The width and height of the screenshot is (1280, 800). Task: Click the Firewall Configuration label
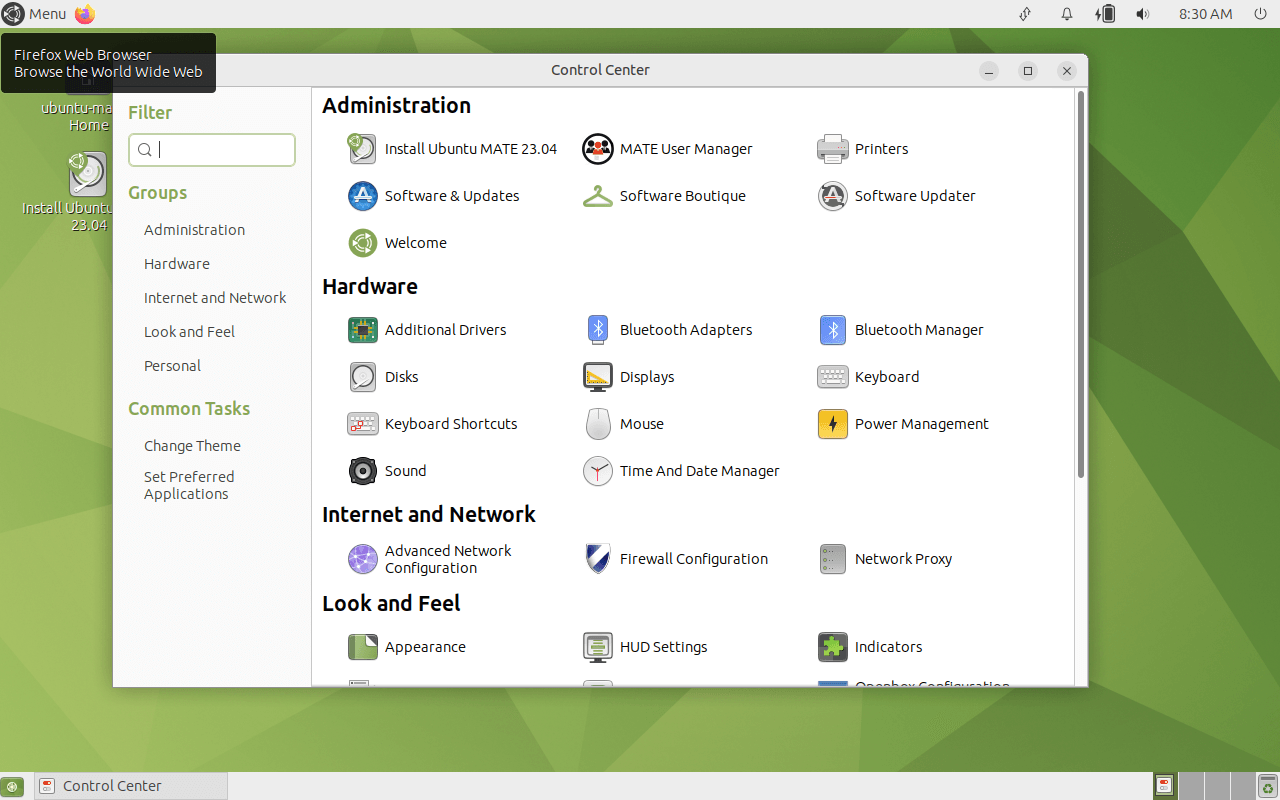[694, 559]
